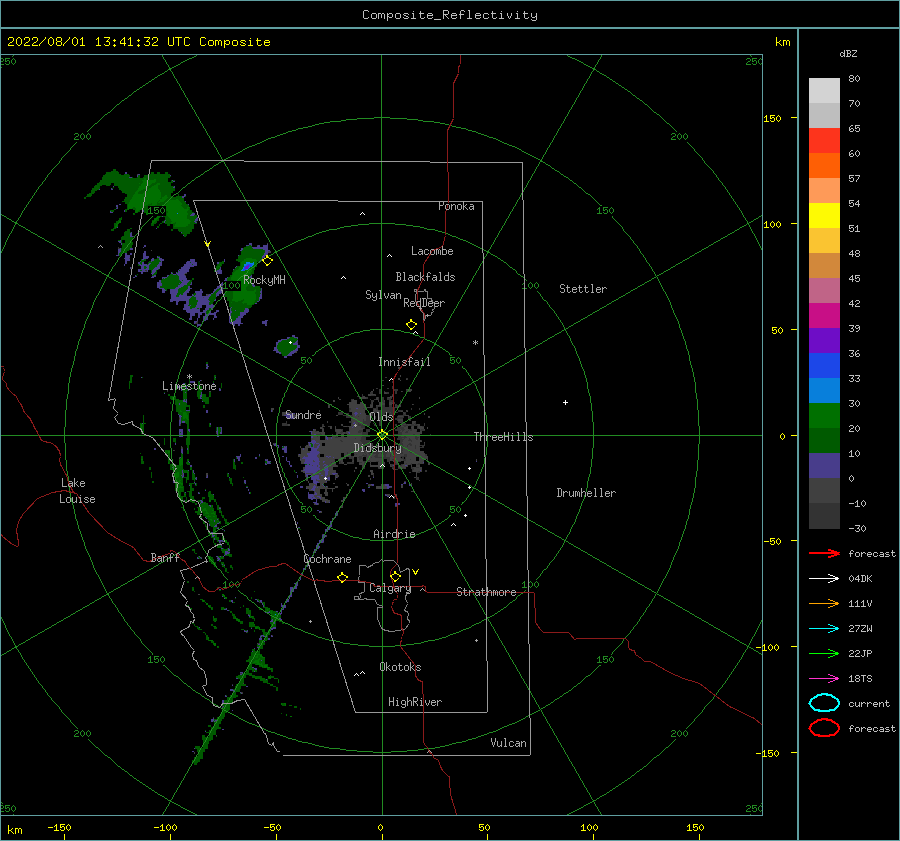Click the white 04DK arrow in legend

tap(824, 579)
